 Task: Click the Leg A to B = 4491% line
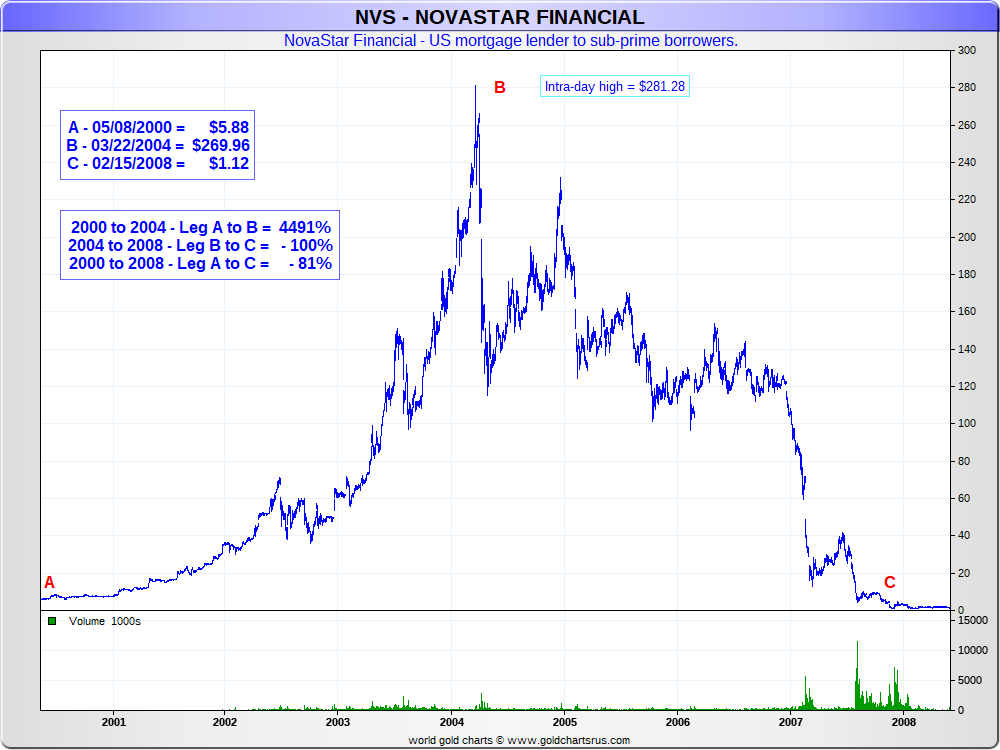click(x=201, y=228)
